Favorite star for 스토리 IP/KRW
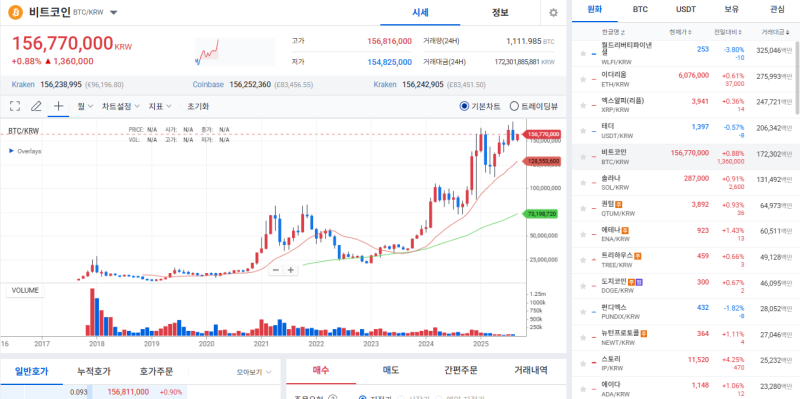800x399 pixels. point(583,363)
